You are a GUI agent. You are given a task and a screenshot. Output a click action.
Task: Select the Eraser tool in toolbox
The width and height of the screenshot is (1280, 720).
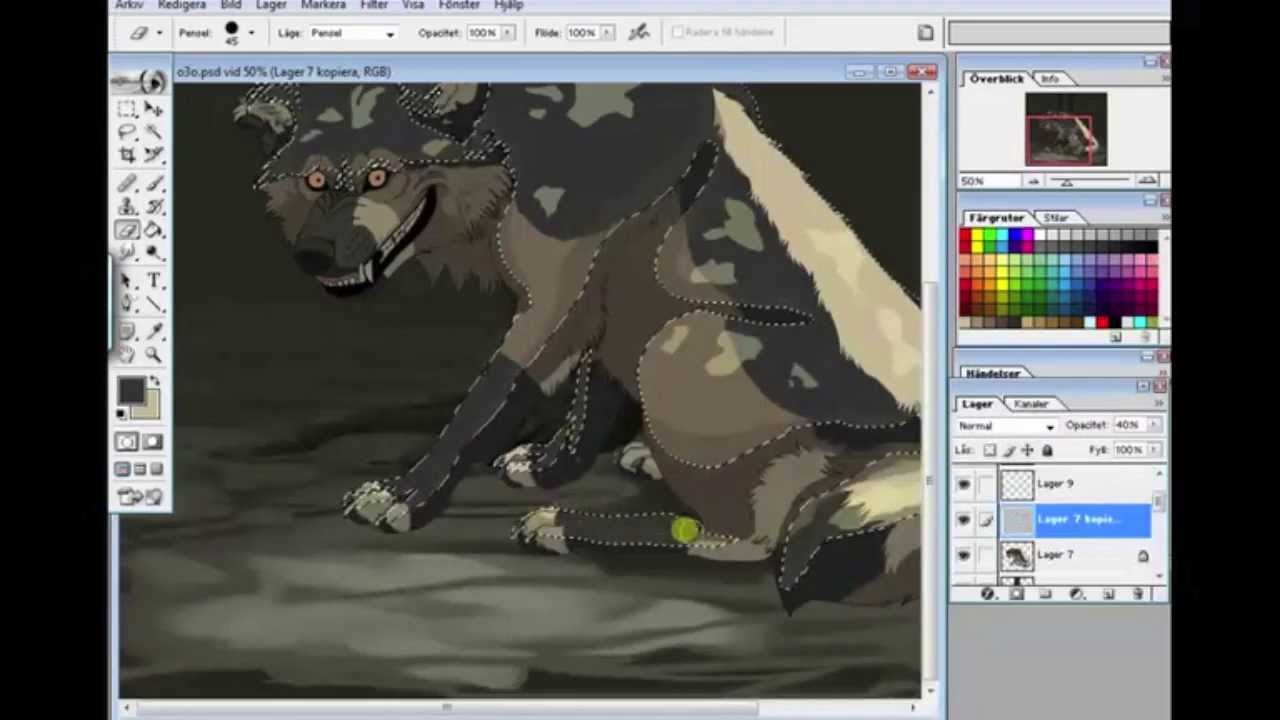coord(127,231)
